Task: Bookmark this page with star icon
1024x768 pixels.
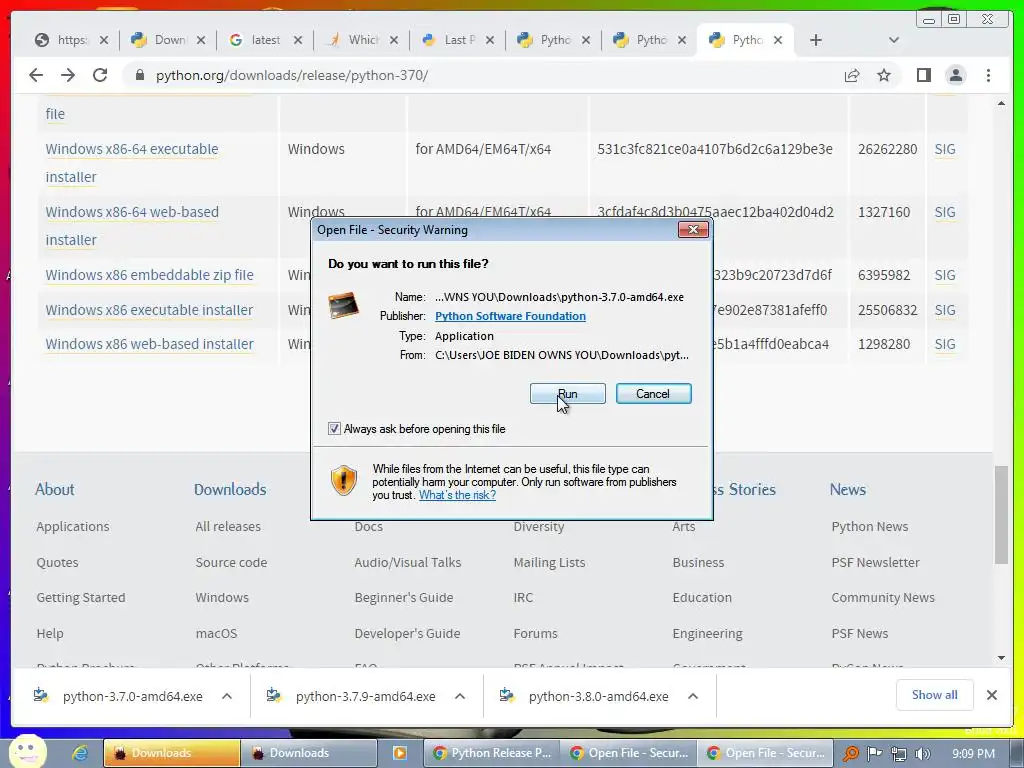Action: click(x=884, y=75)
